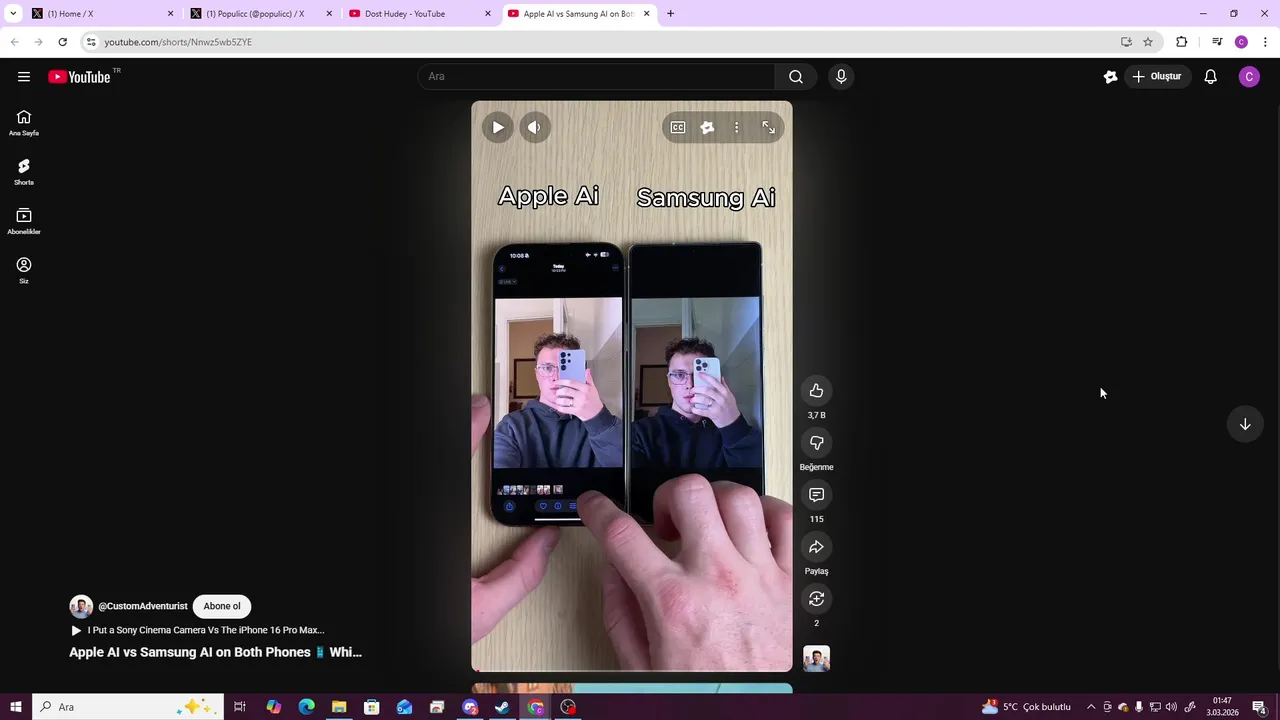
Task: Click the search magnifier button
Action: click(796, 77)
